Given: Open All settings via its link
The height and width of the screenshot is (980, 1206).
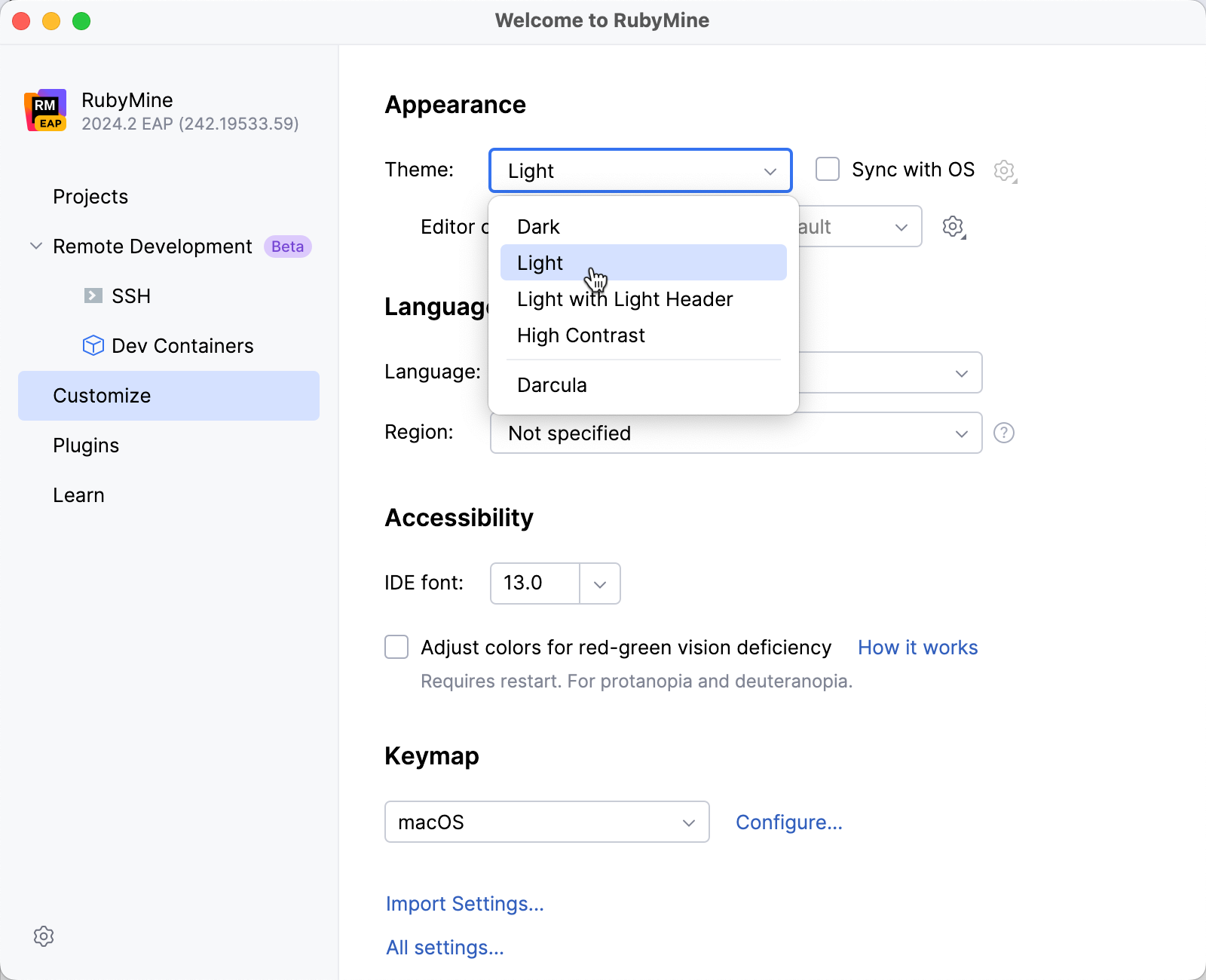Looking at the screenshot, I should (445, 947).
